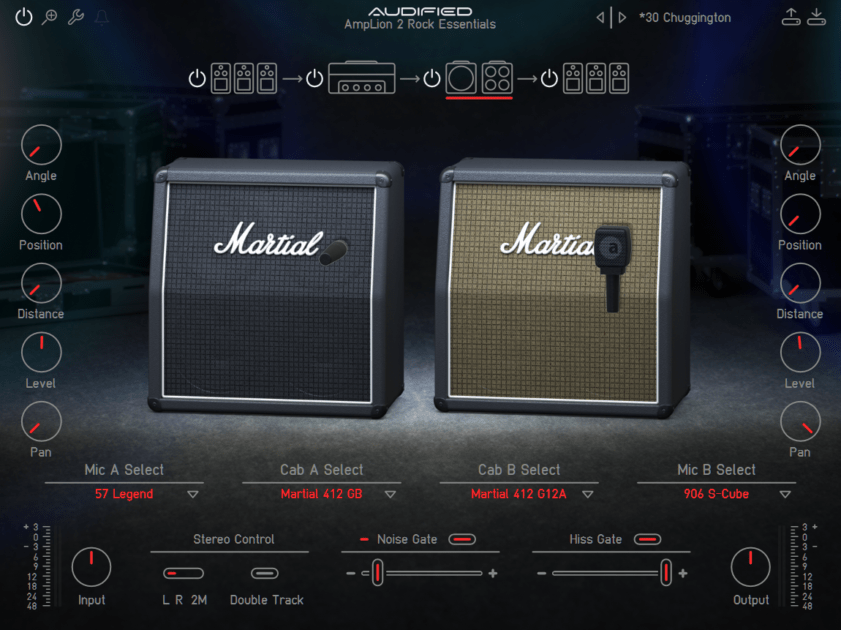The height and width of the screenshot is (630, 841).
Task: Click the Mic A Angle knob
Action: (41, 145)
